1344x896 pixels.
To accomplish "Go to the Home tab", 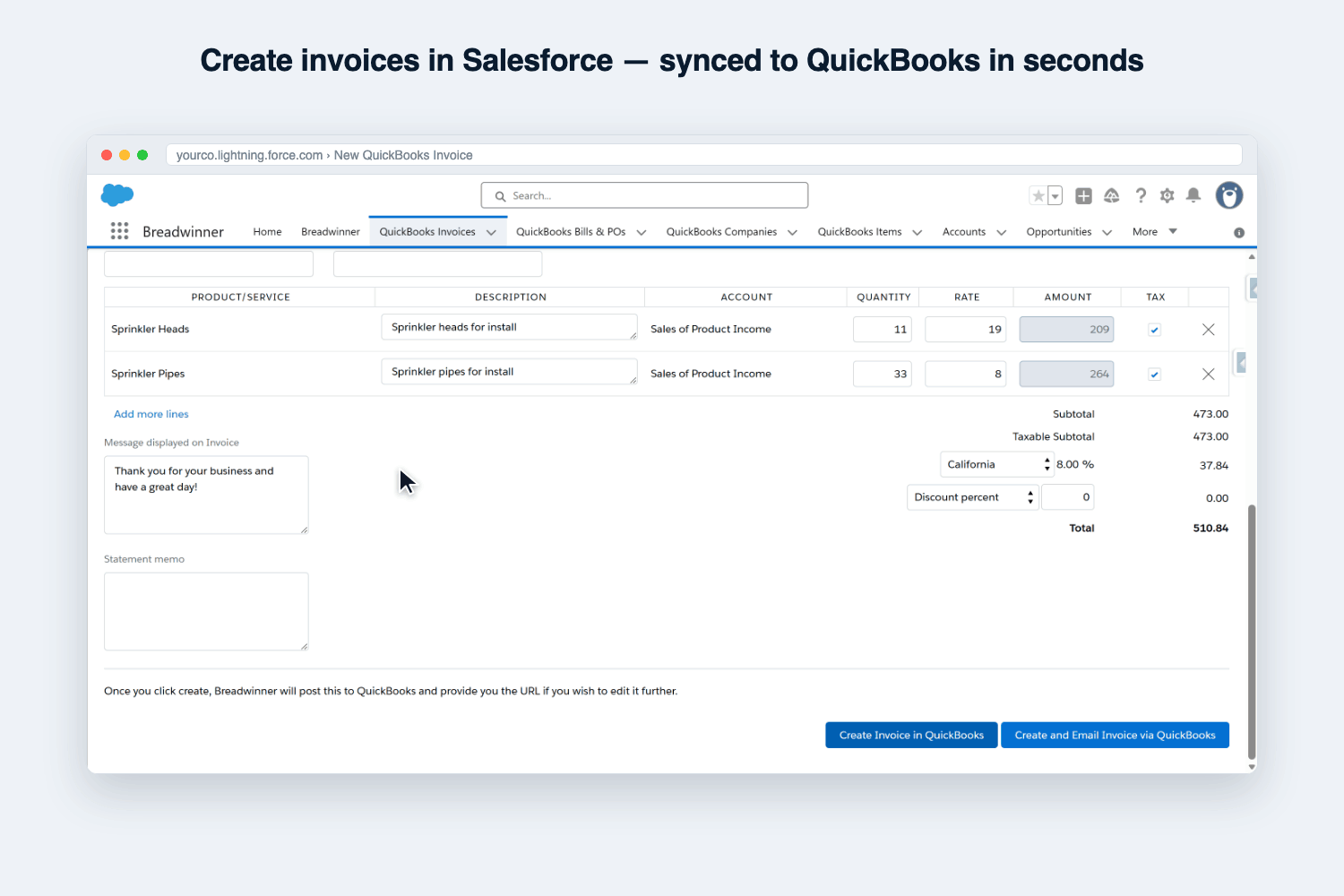I will (x=267, y=232).
